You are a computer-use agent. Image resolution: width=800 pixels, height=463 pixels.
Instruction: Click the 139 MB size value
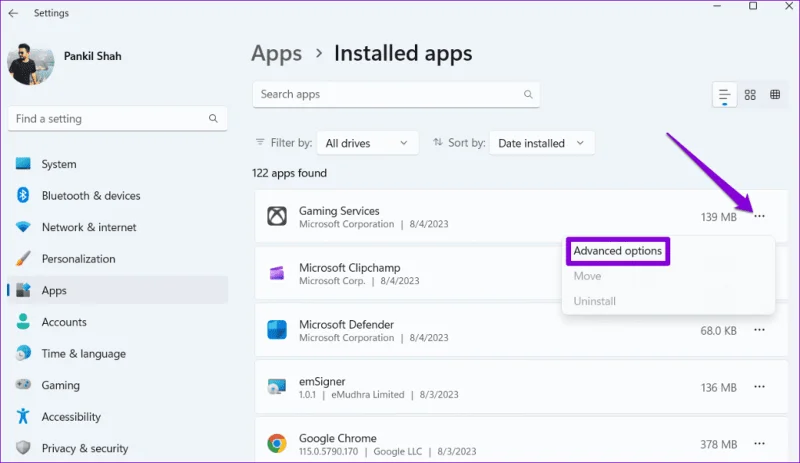point(718,217)
